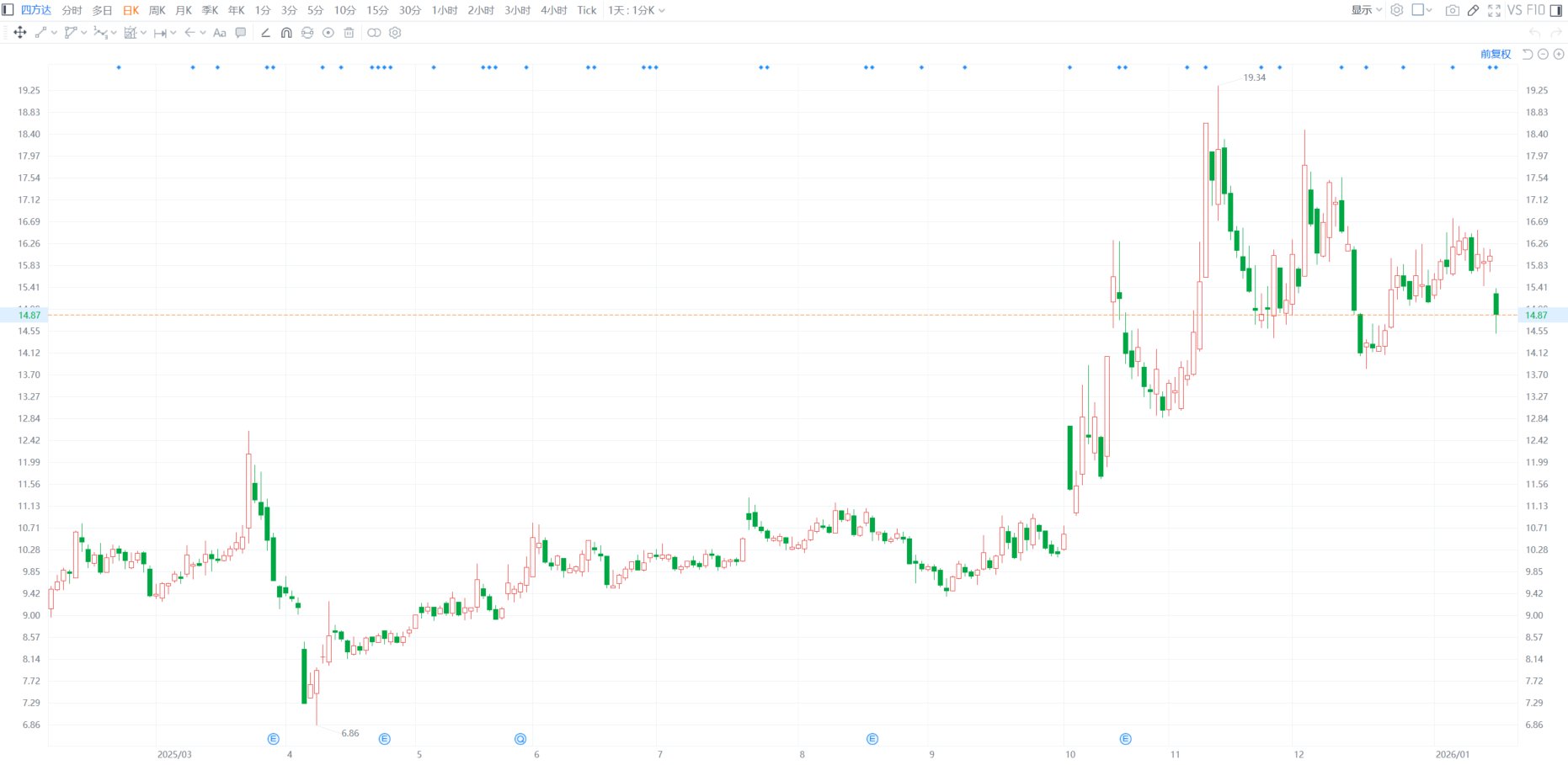
Task: Select the 1分 one-minute period
Action: 264,10
